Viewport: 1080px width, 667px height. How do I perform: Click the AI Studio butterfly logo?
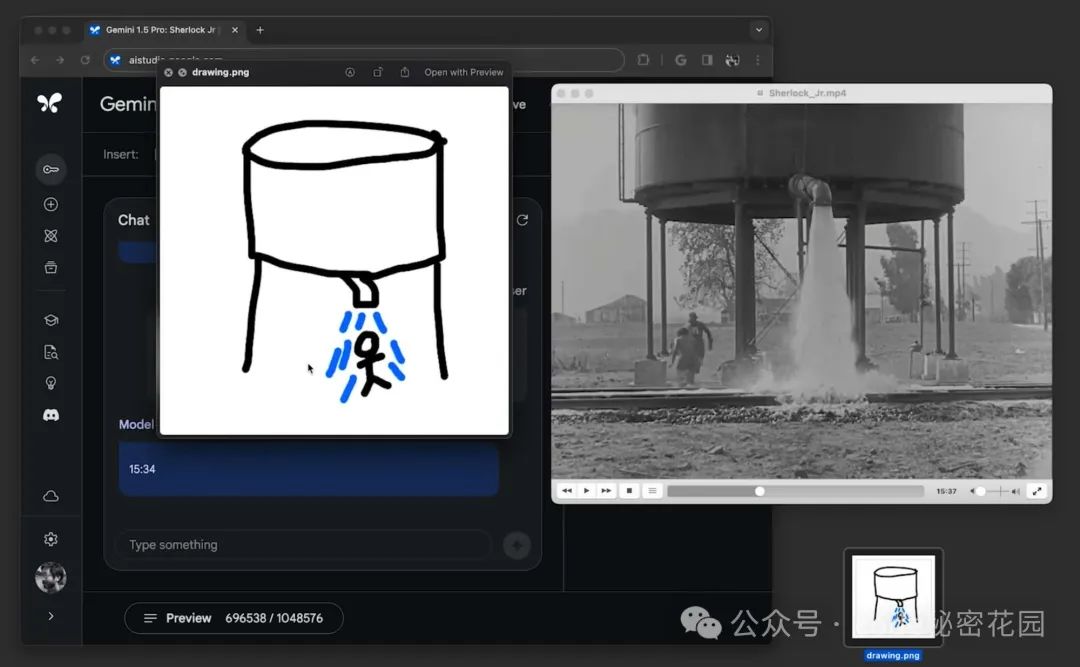[50, 103]
